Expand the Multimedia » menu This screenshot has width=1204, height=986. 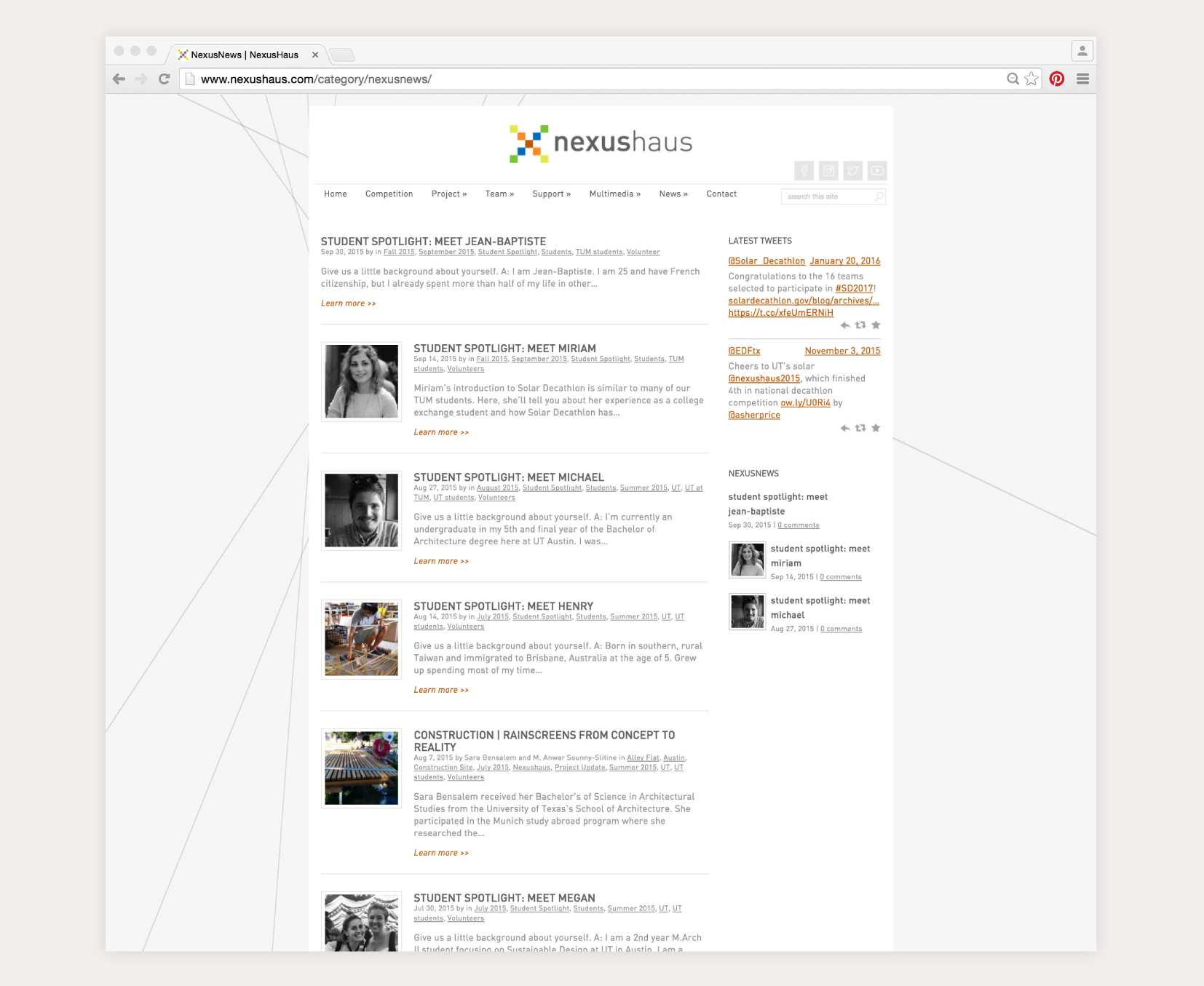pyautogui.click(x=615, y=194)
